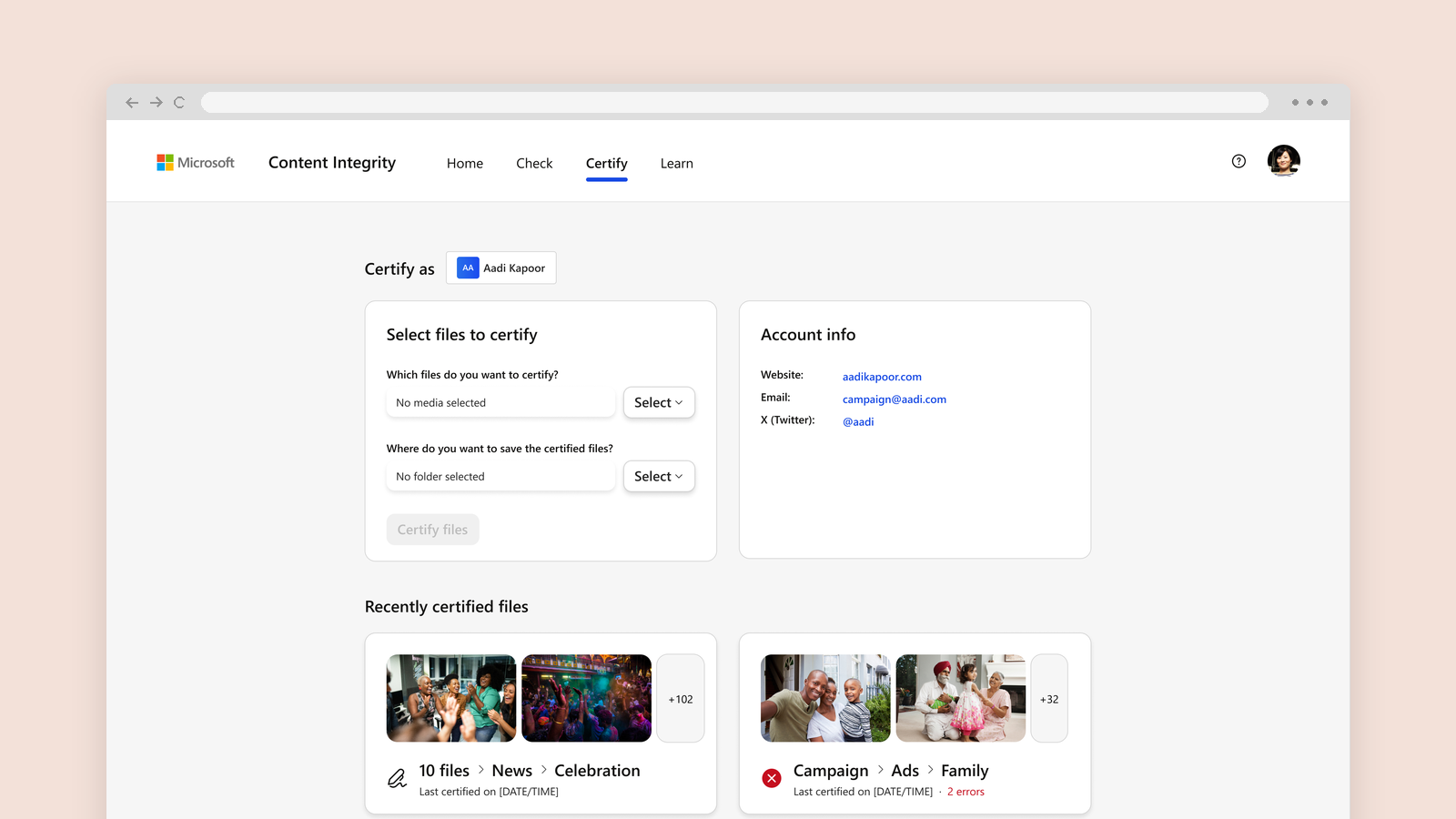1456x819 pixels.
Task: Click the browser back arrow
Action: (132, 103)
